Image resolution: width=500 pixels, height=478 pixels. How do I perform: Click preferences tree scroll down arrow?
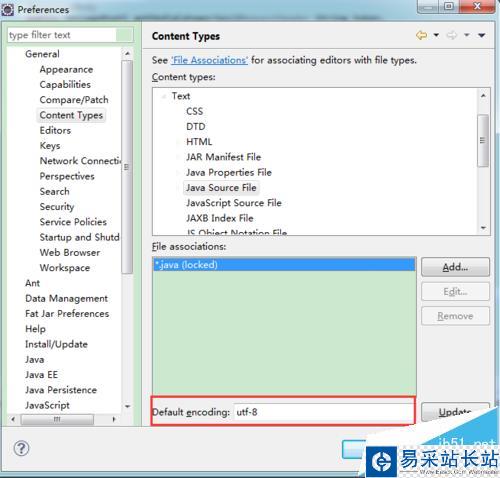pos(127,407)
